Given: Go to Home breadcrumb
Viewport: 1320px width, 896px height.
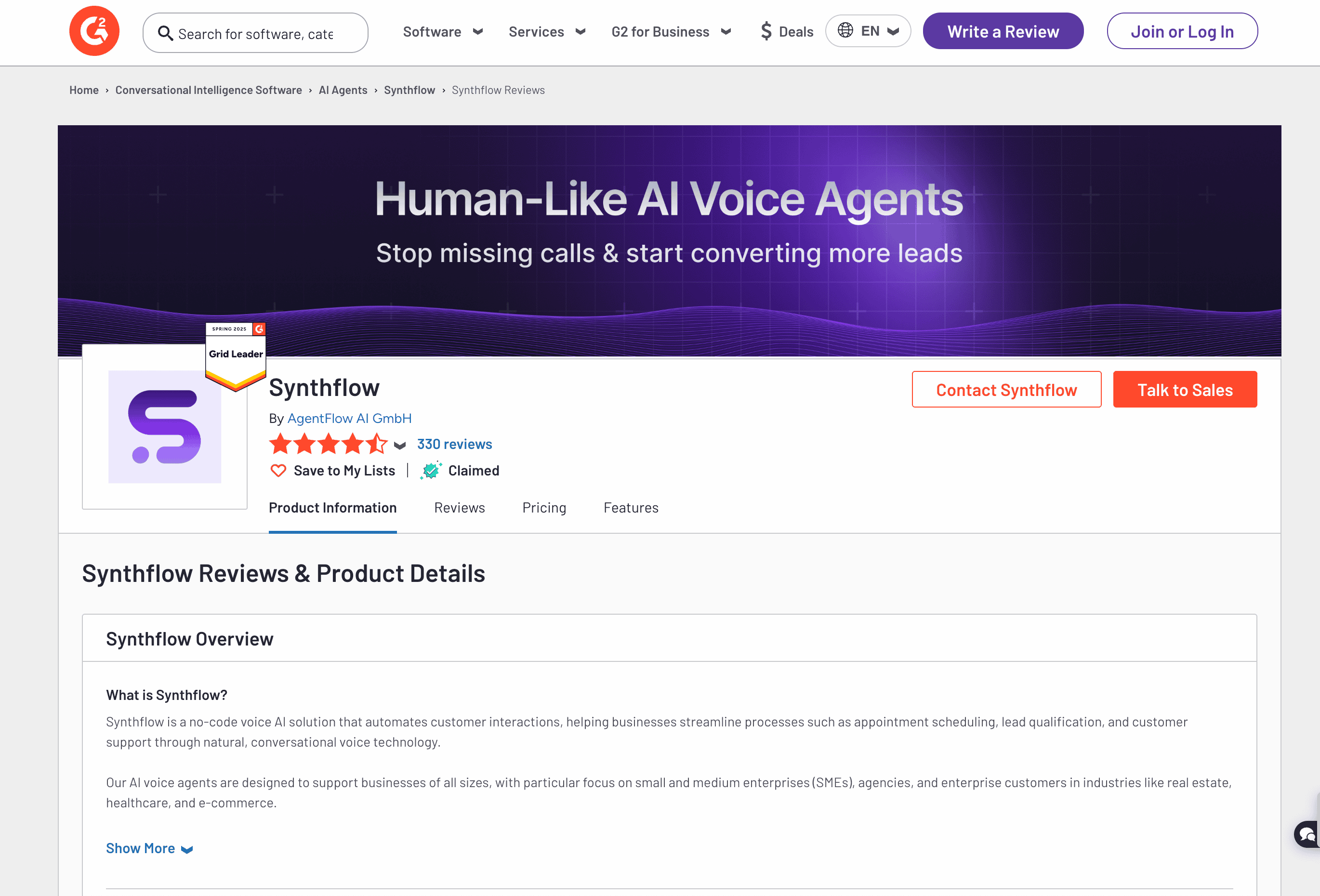Looking at the screenshot, I should (x=84, y=90).
